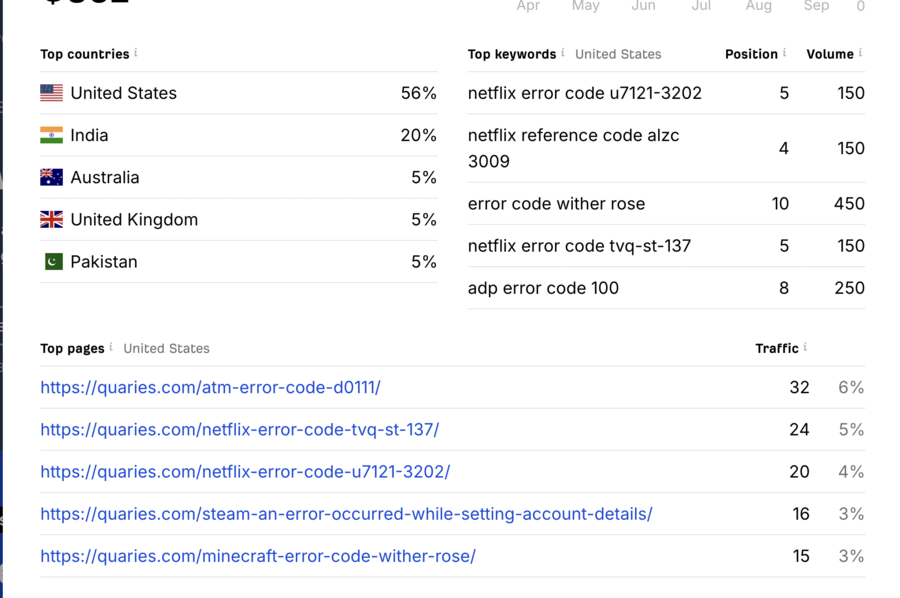Click the Australia flag icon
This screenshot has height=598, width=900.
coord(51,177)
